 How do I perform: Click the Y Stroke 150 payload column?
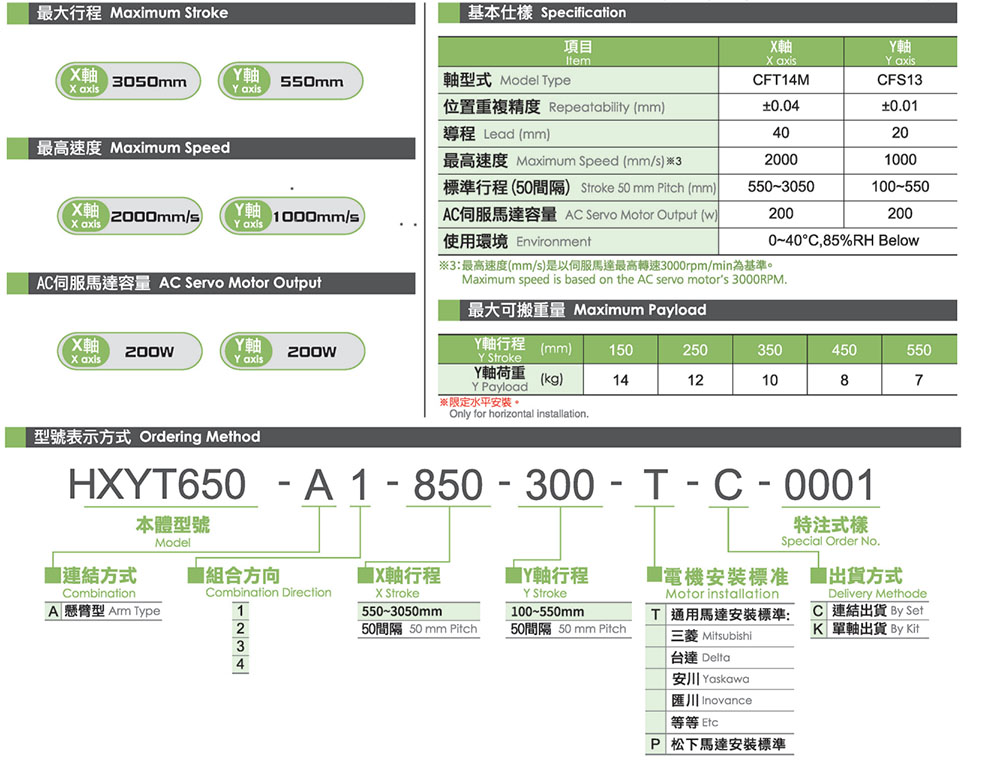tap(621, 350)
